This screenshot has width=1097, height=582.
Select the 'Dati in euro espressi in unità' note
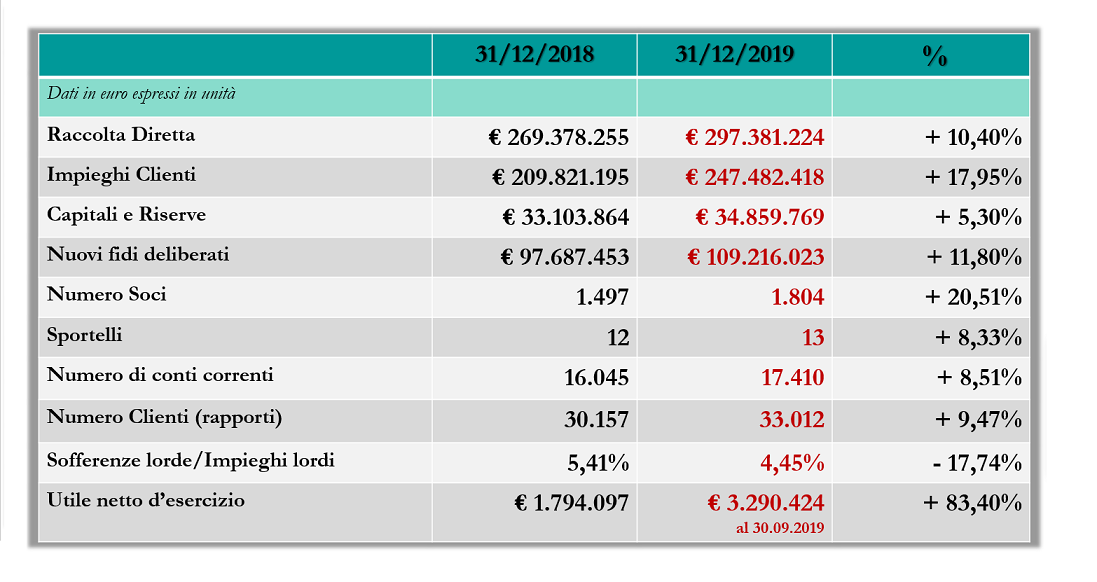(141, 93)
